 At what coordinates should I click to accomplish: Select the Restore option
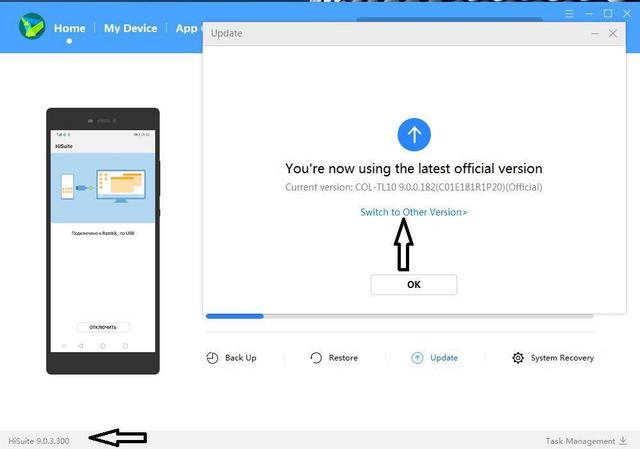coord(343,358)
